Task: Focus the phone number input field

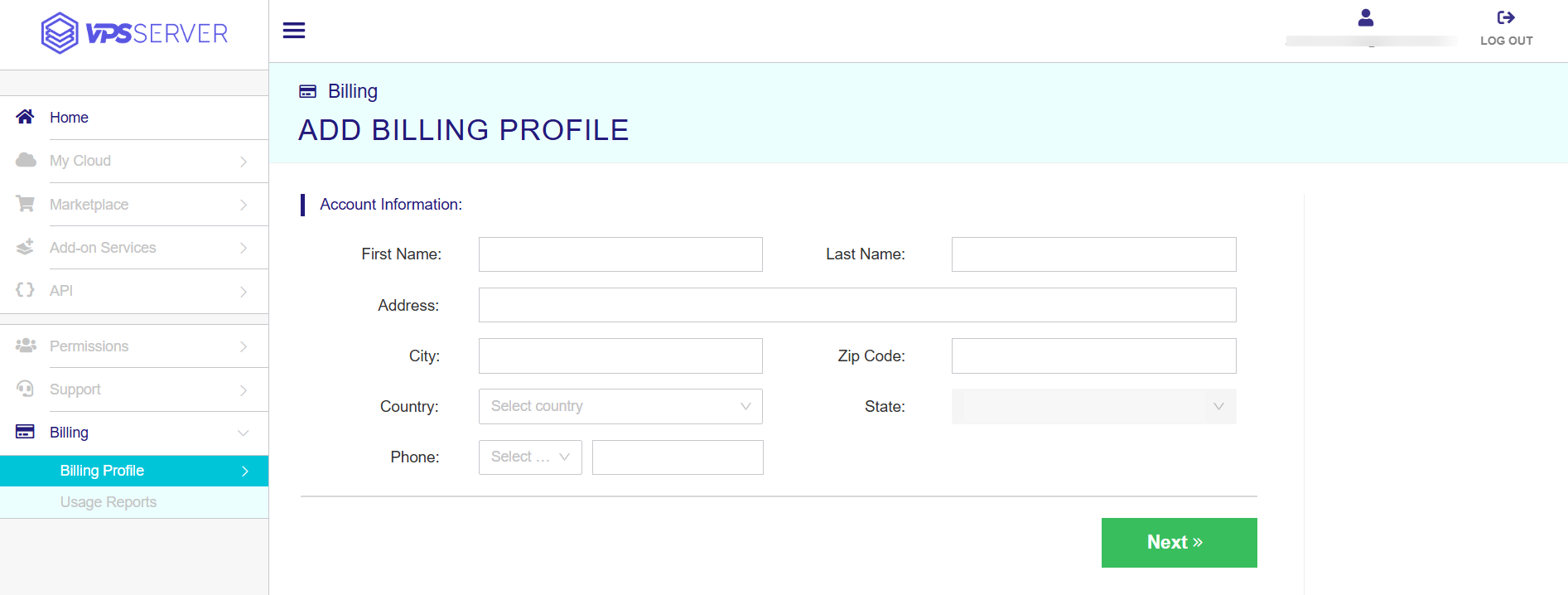Action: pos(678,457)
